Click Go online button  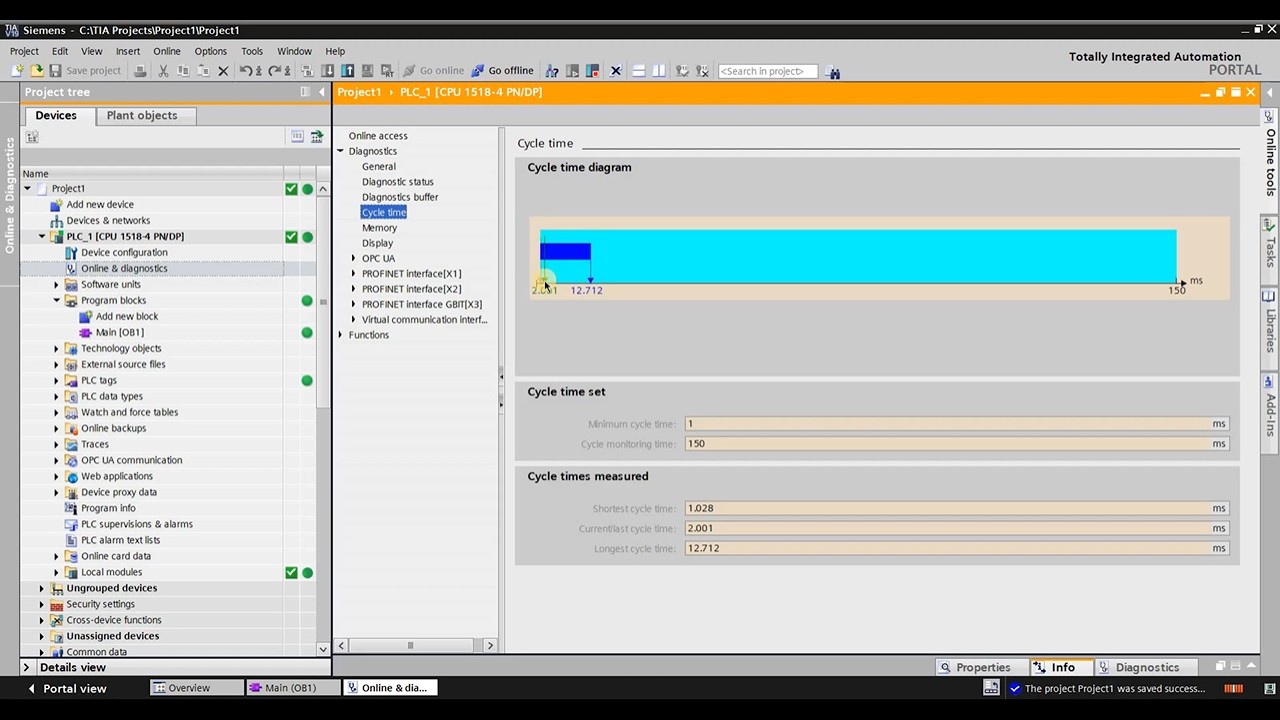[x=433, y=71]
